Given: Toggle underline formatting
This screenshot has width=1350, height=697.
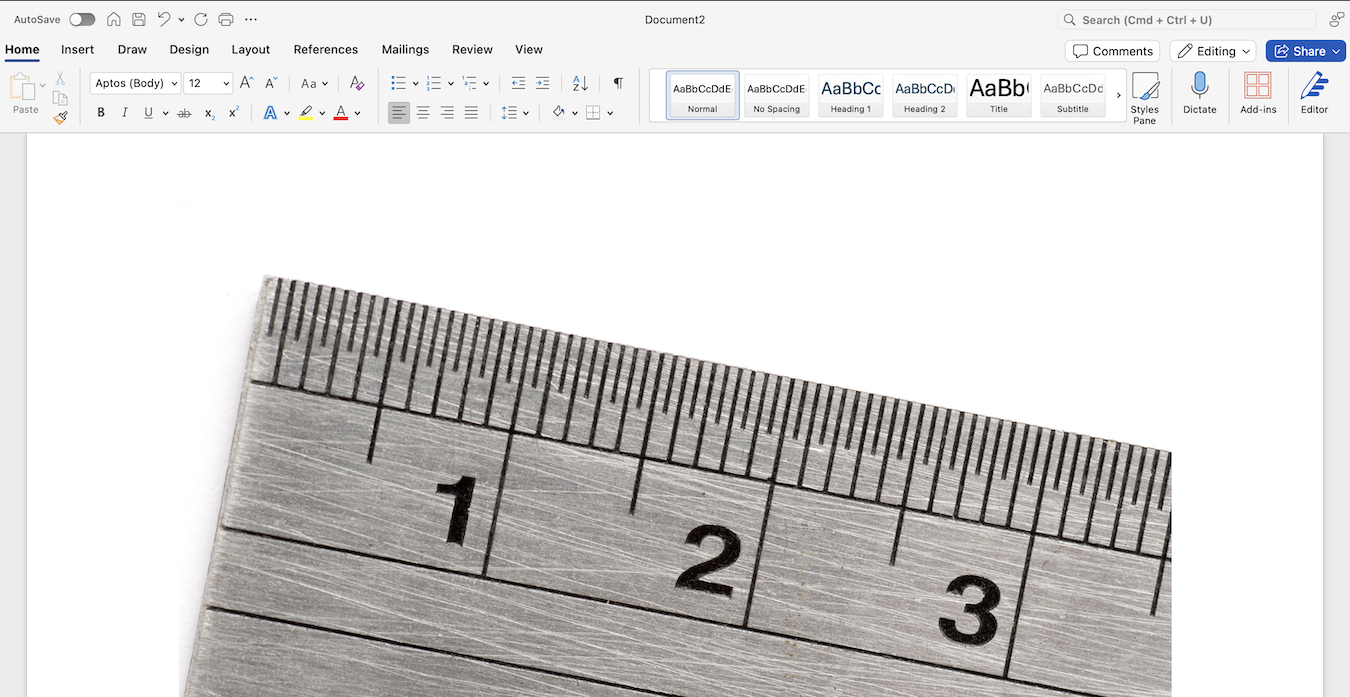Looking at the screenshot, I should tap(148, 113).
